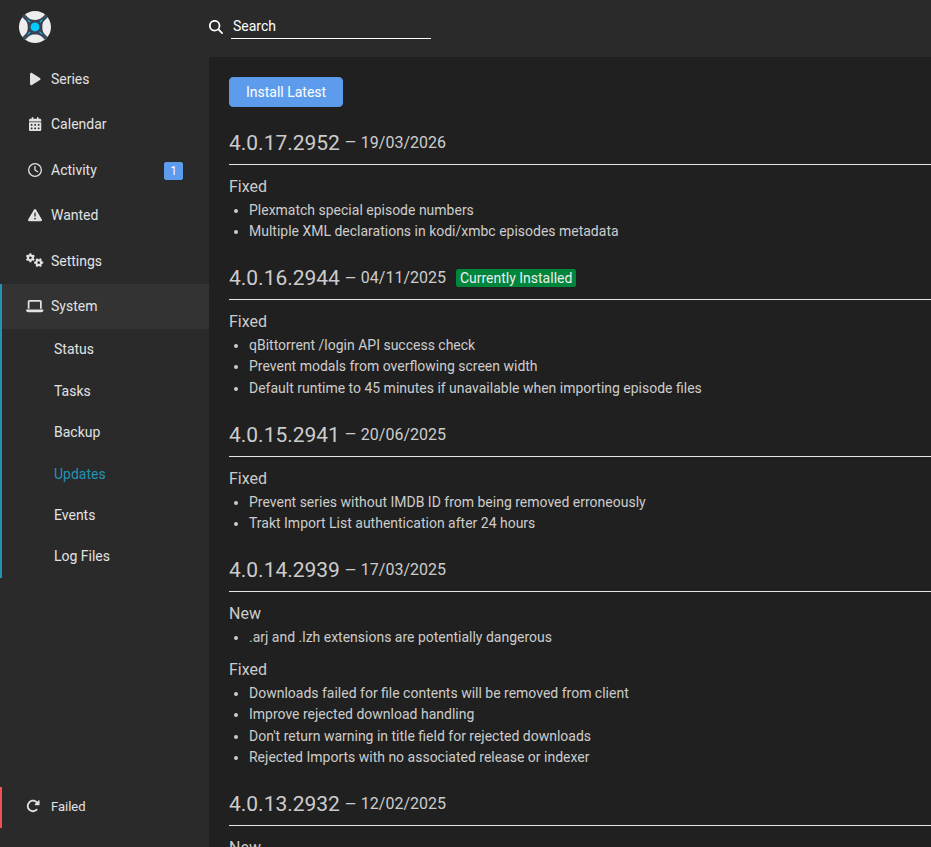Click the search magnifier icon

pyautogui.click(x=215, y=27)
